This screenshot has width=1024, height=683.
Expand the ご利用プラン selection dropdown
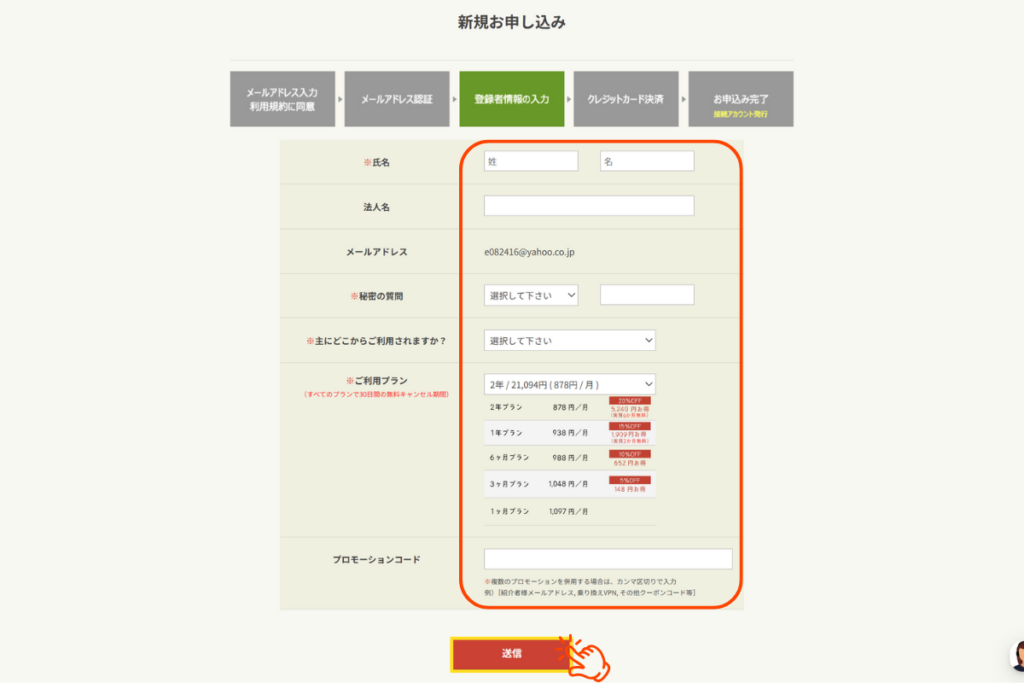coord(569,384)
